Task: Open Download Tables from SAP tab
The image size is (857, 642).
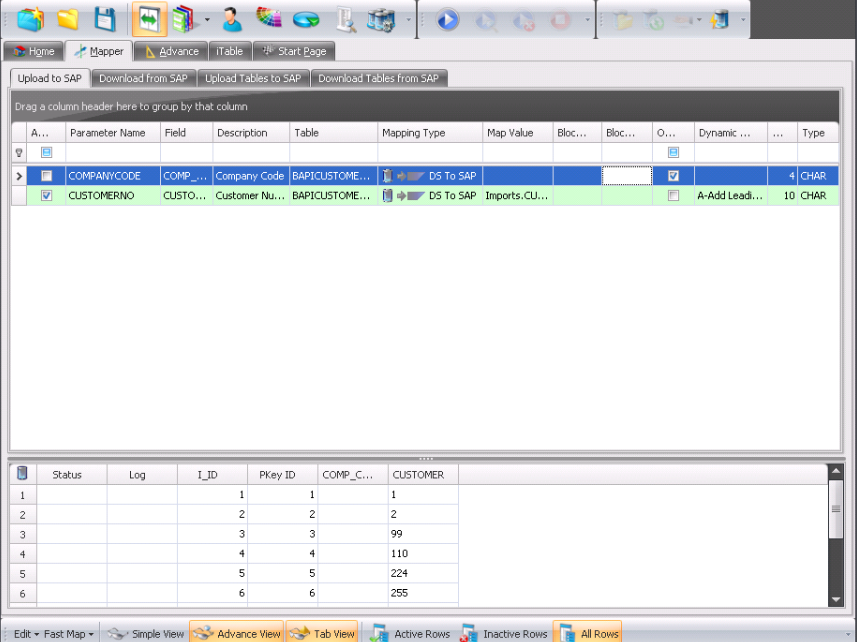Action: (378, 78)
